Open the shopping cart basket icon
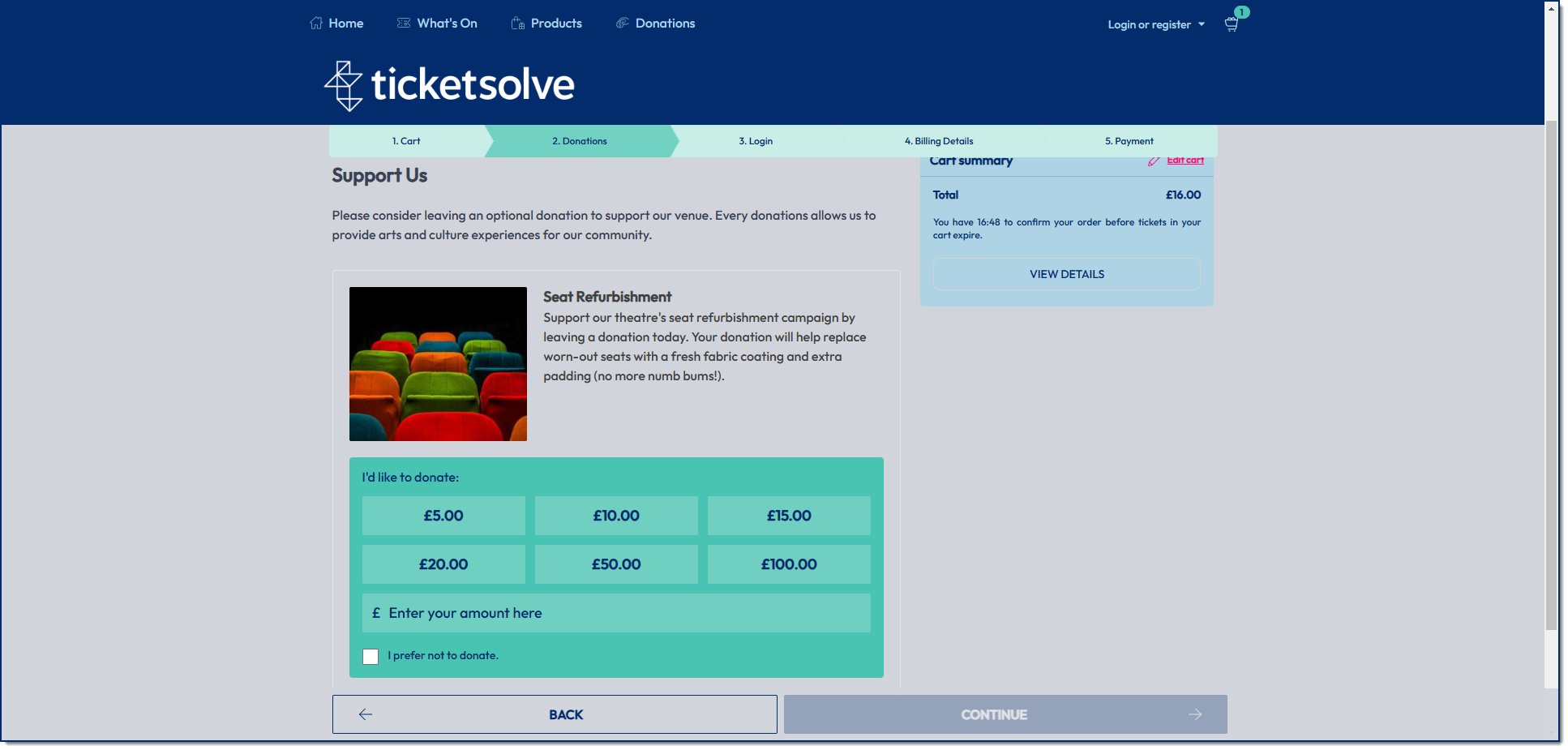Screen dimensions: 1568x750 pyautogui.click(x=1231, y=24)
